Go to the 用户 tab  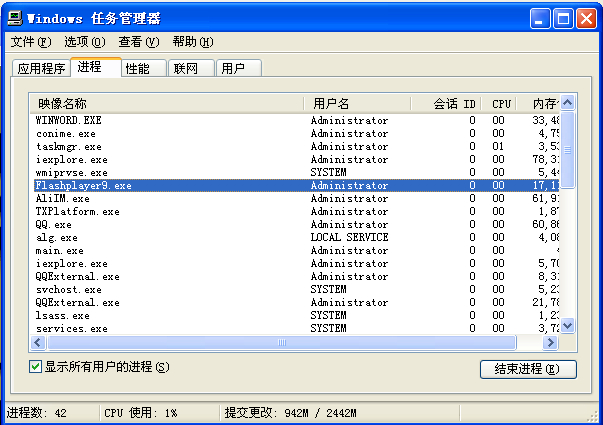[x=239, y=68]
